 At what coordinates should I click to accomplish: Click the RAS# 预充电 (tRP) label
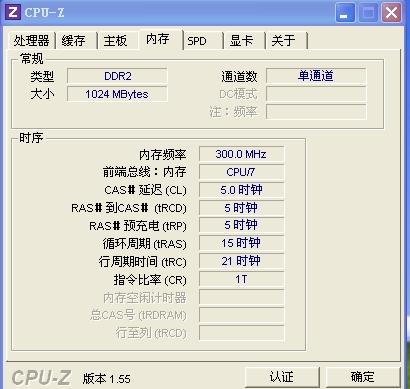click(x=138, y=226)
